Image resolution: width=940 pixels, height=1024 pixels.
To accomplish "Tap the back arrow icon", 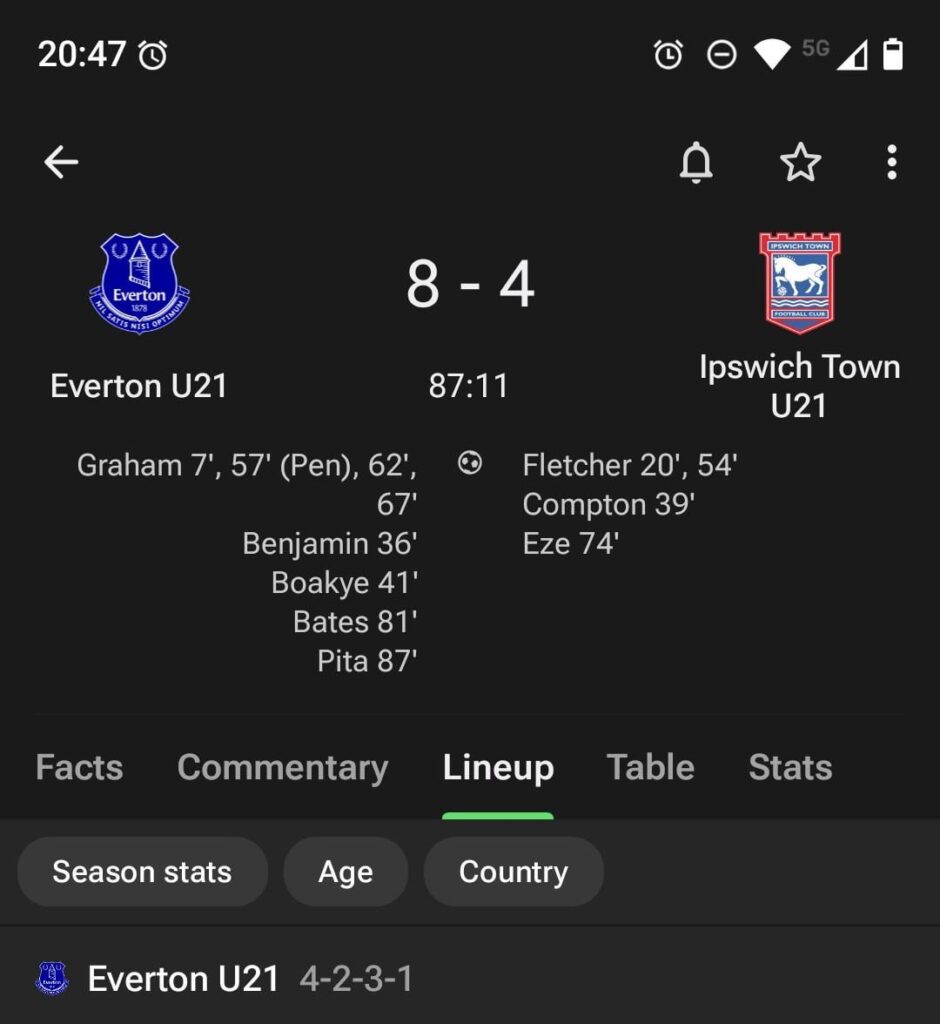I will [61, 162].
